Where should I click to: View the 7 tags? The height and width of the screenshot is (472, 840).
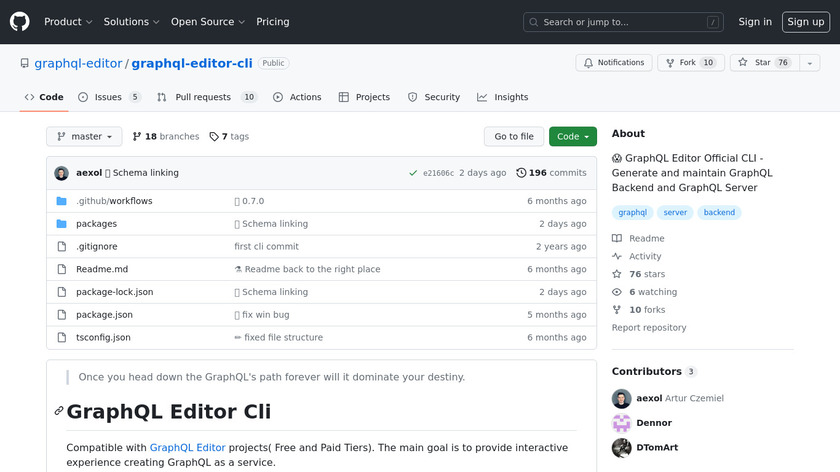click(x=229, y=137)
